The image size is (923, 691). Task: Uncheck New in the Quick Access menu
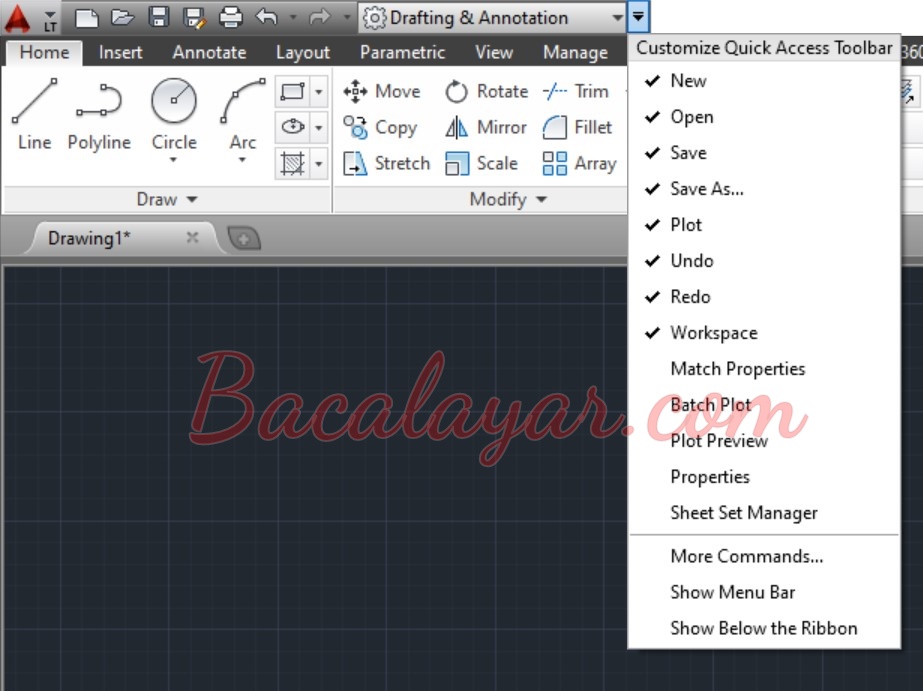click(688, 81)
